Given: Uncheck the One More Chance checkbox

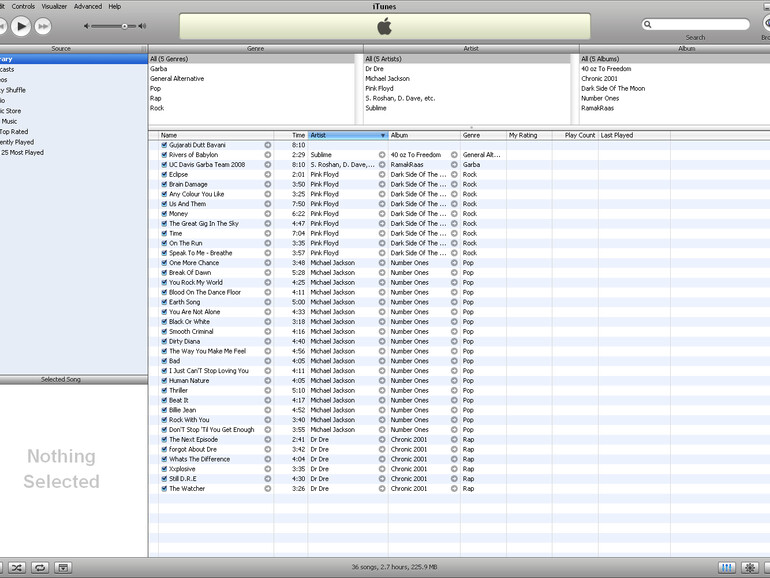Looking at the screenshot, I should [x=165, y=263].
